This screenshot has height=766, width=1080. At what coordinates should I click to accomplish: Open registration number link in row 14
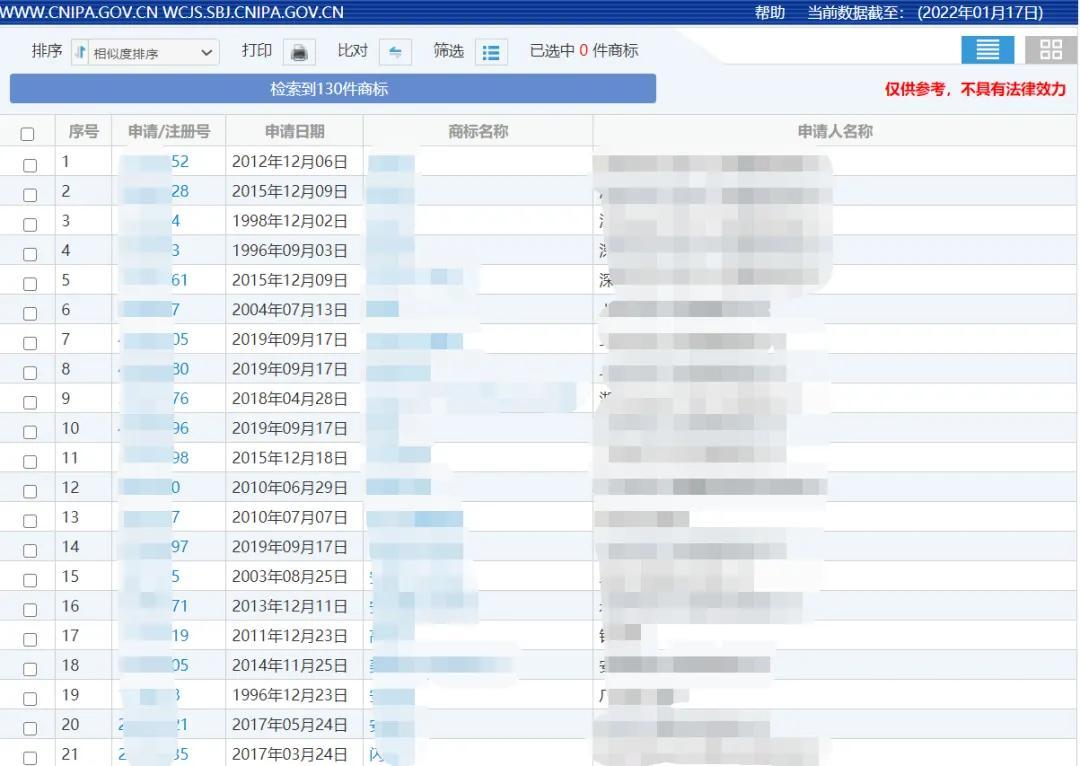coord(153,547)
